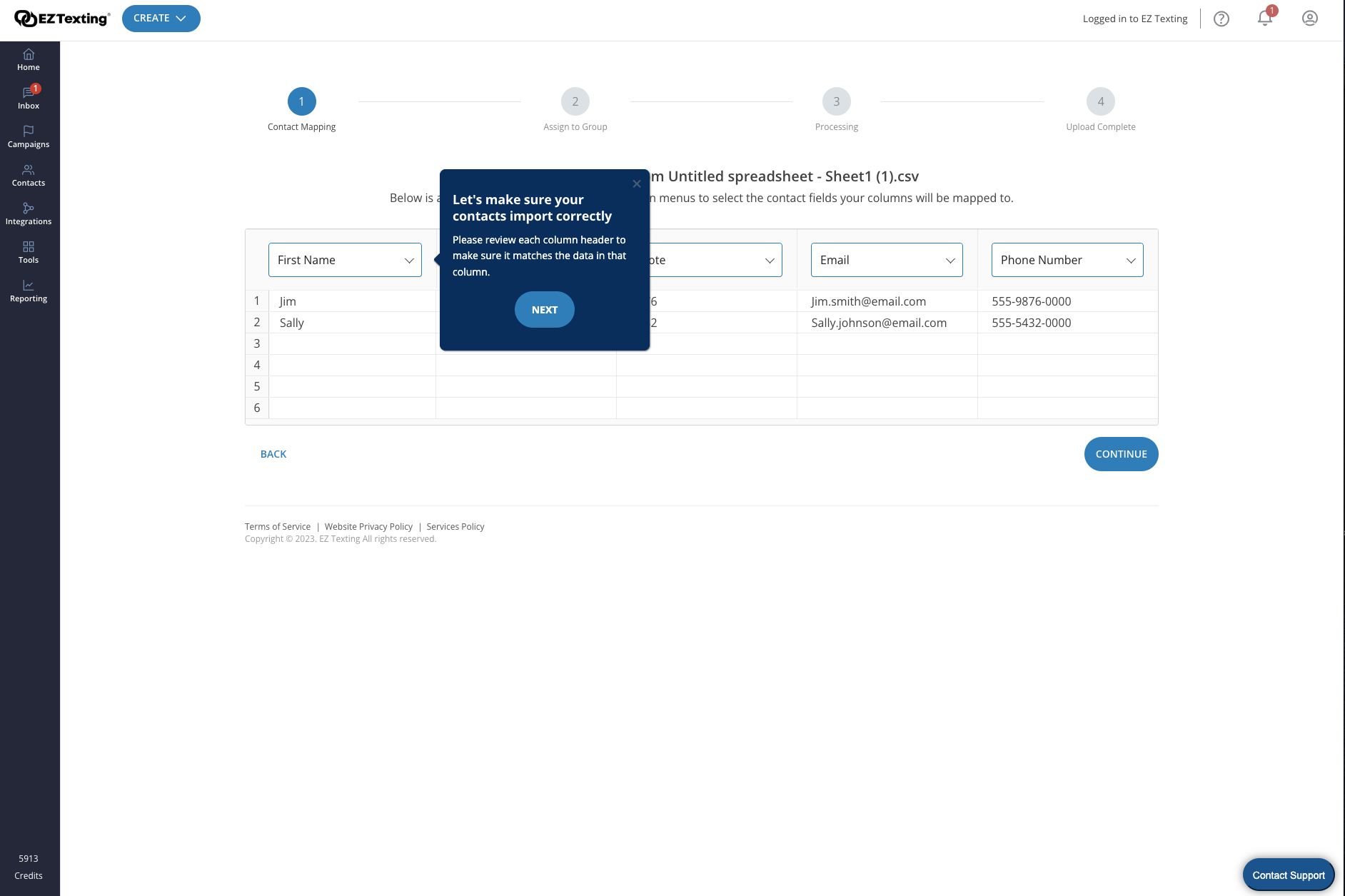Click the Jim.smith@email.com cell
The width and height of the screenshot is (1345, 896).
pos(887,301)
